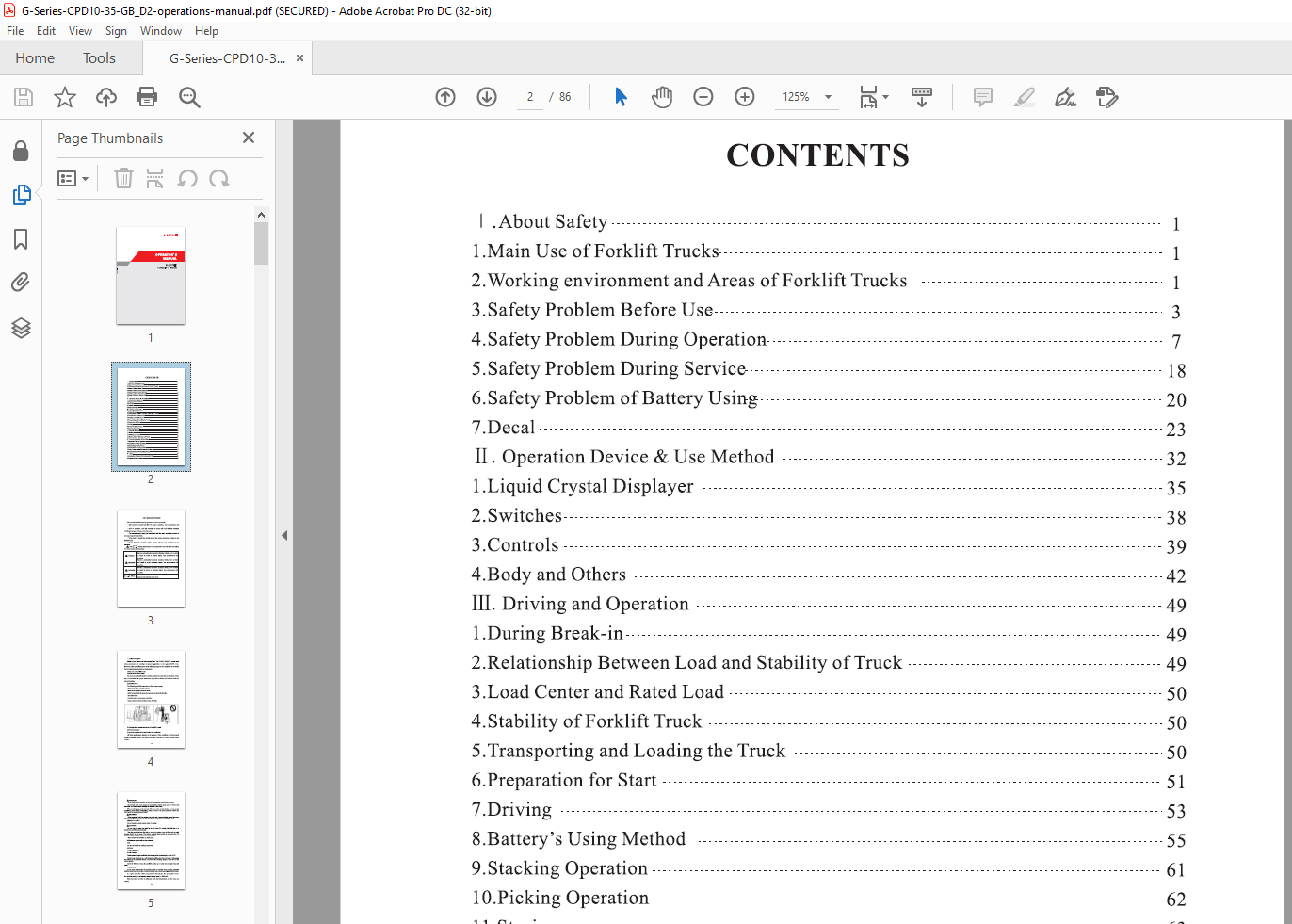
Task: Open the Window menu
Action: [x=161, y=31]
